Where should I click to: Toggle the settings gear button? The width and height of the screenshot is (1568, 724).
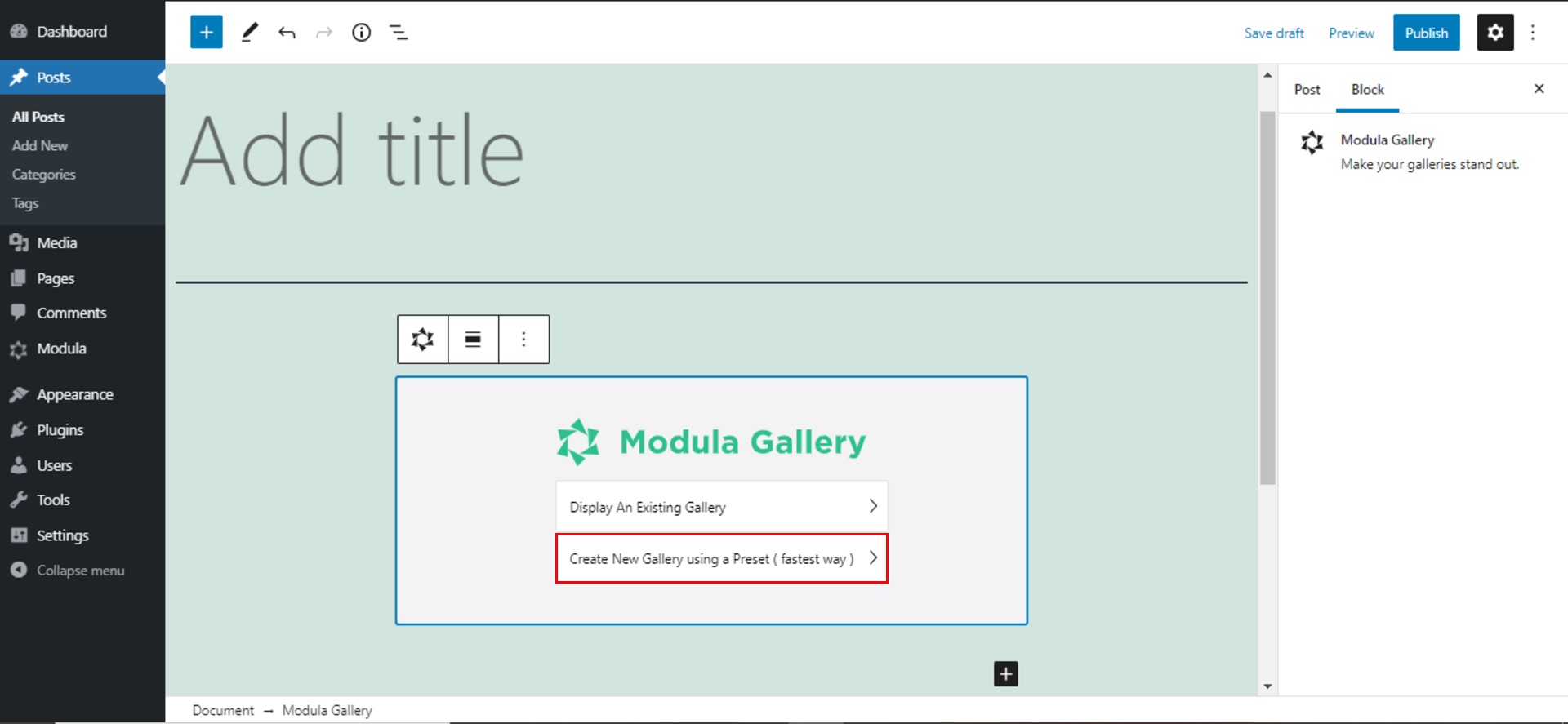click(x=1495, y=33)
